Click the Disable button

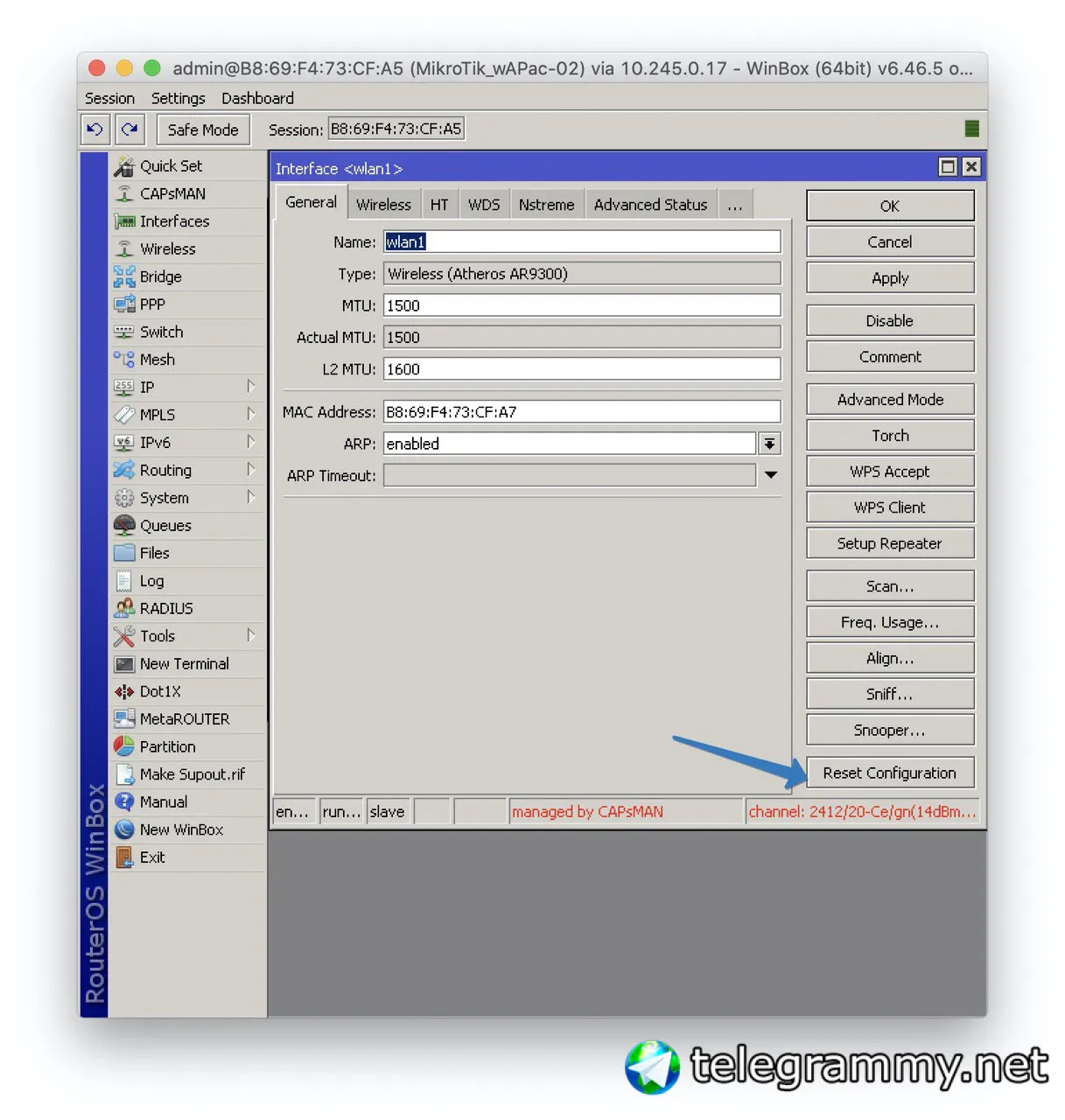[x=890, y=320]
